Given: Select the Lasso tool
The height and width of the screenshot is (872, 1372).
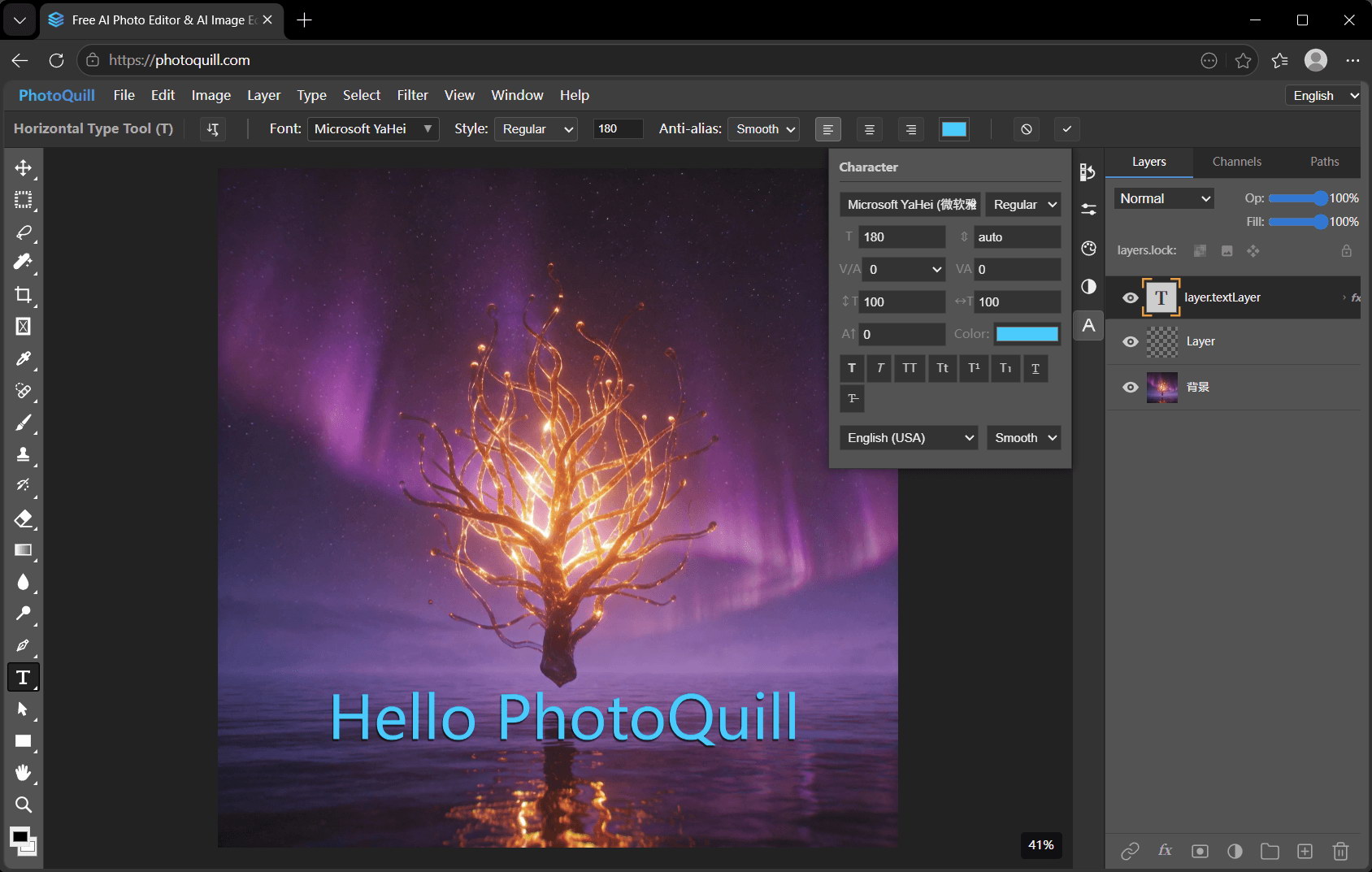Looking at the screenshot, I should click(23, 232).
